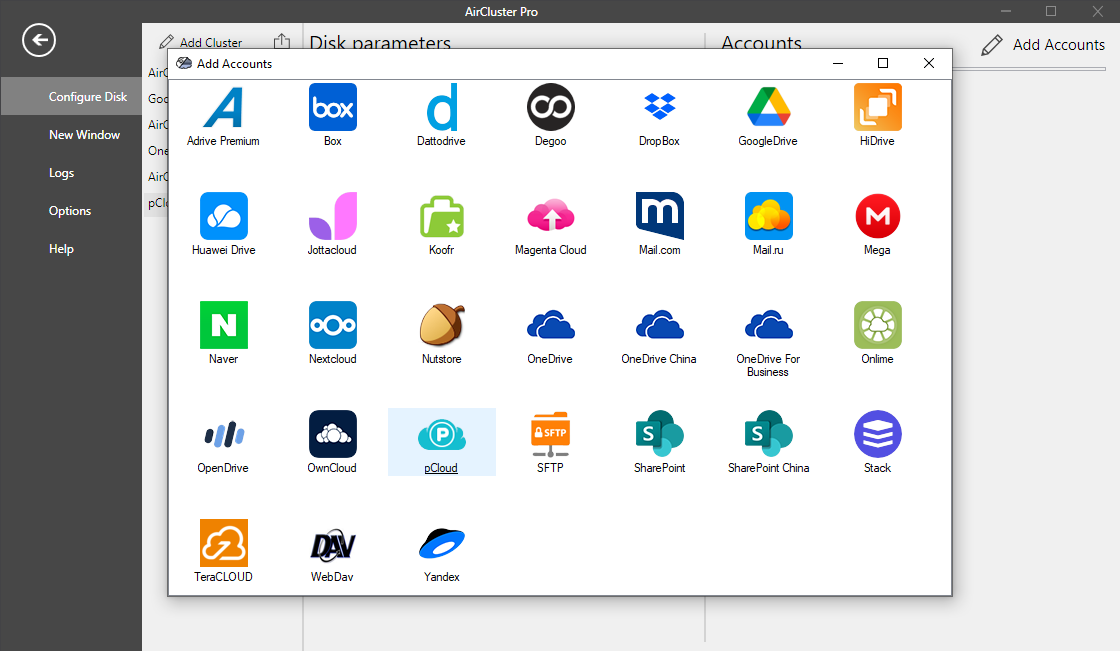Select the DropBox cloud provider

[659, 115]
